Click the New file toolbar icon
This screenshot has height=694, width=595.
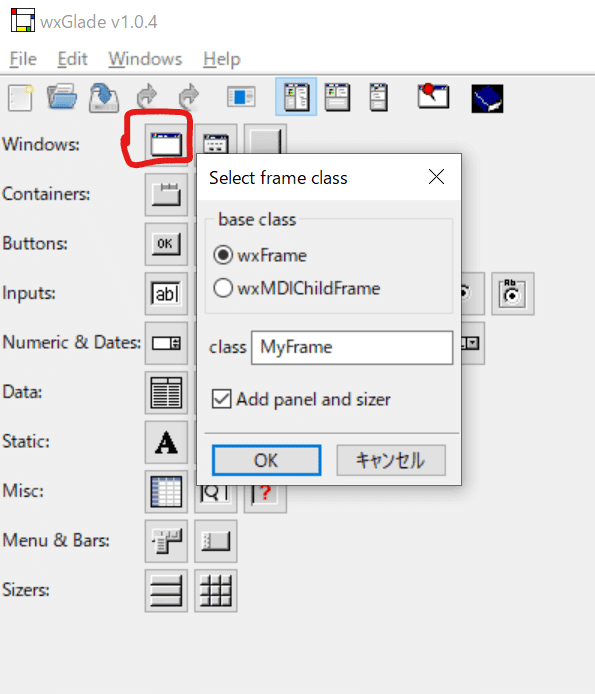[20, 97]
